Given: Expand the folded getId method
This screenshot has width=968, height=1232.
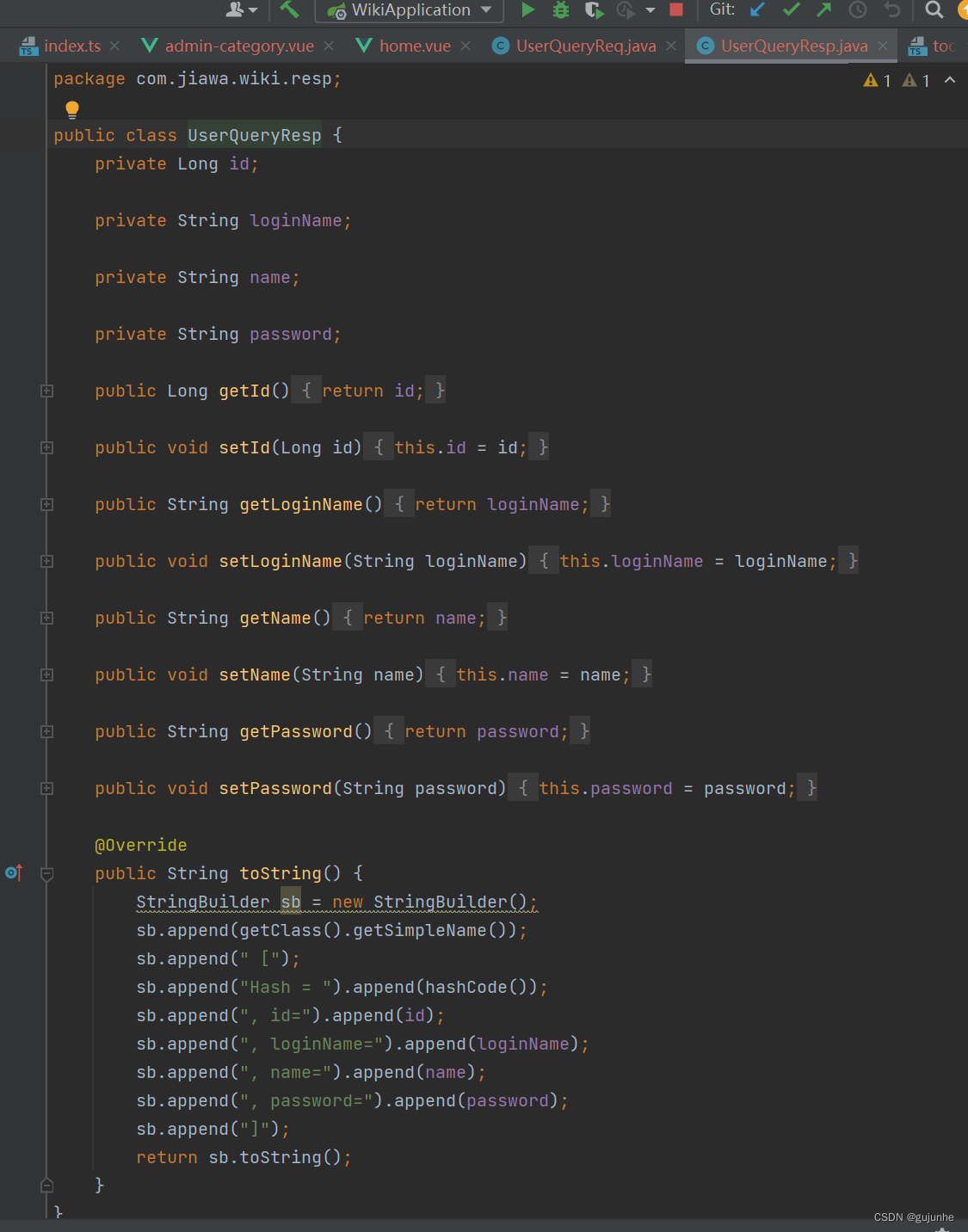Looking at the screenshot, I should coord(47,391).
